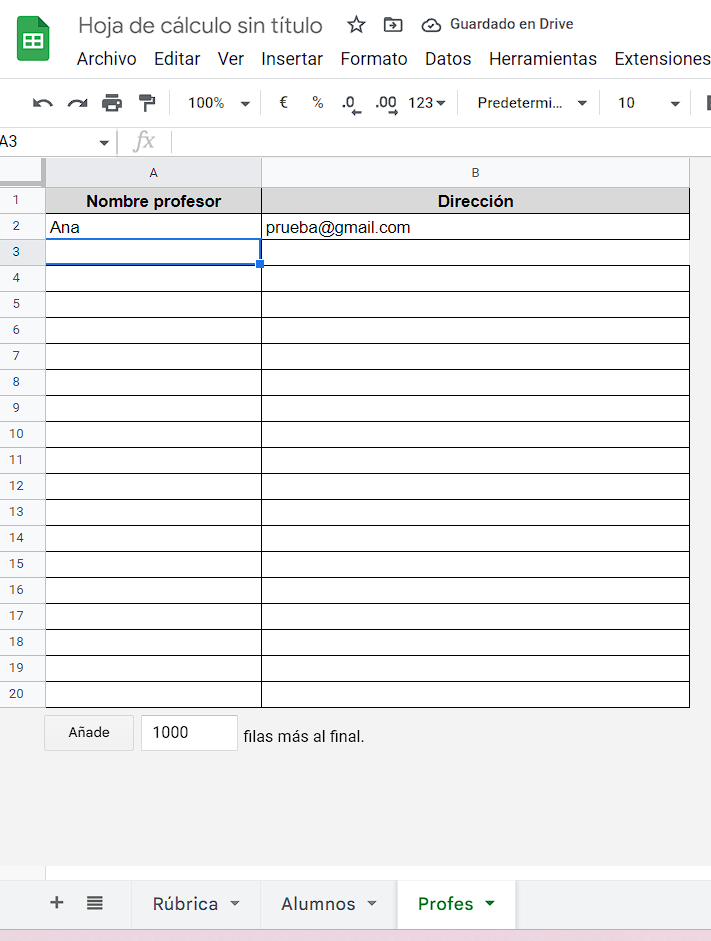The width and height of the screenshot is (711, 941).
Task: Open the Insertar menu
Action: pos(292,59)
